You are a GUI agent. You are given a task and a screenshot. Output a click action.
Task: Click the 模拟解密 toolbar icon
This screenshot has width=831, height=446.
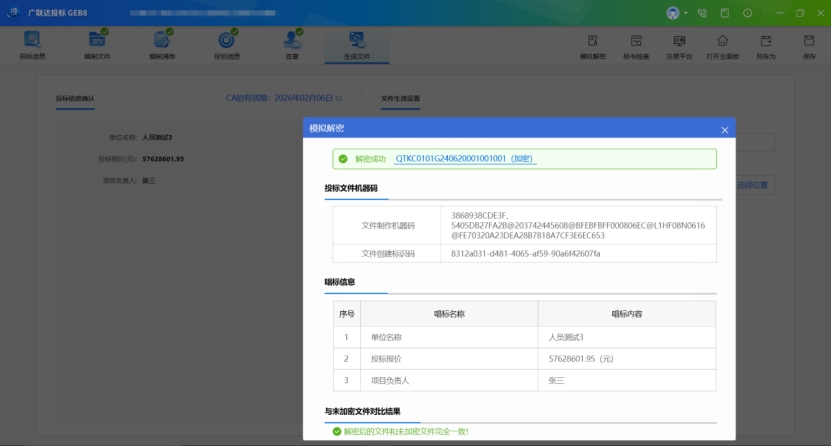tap(593, 46)
